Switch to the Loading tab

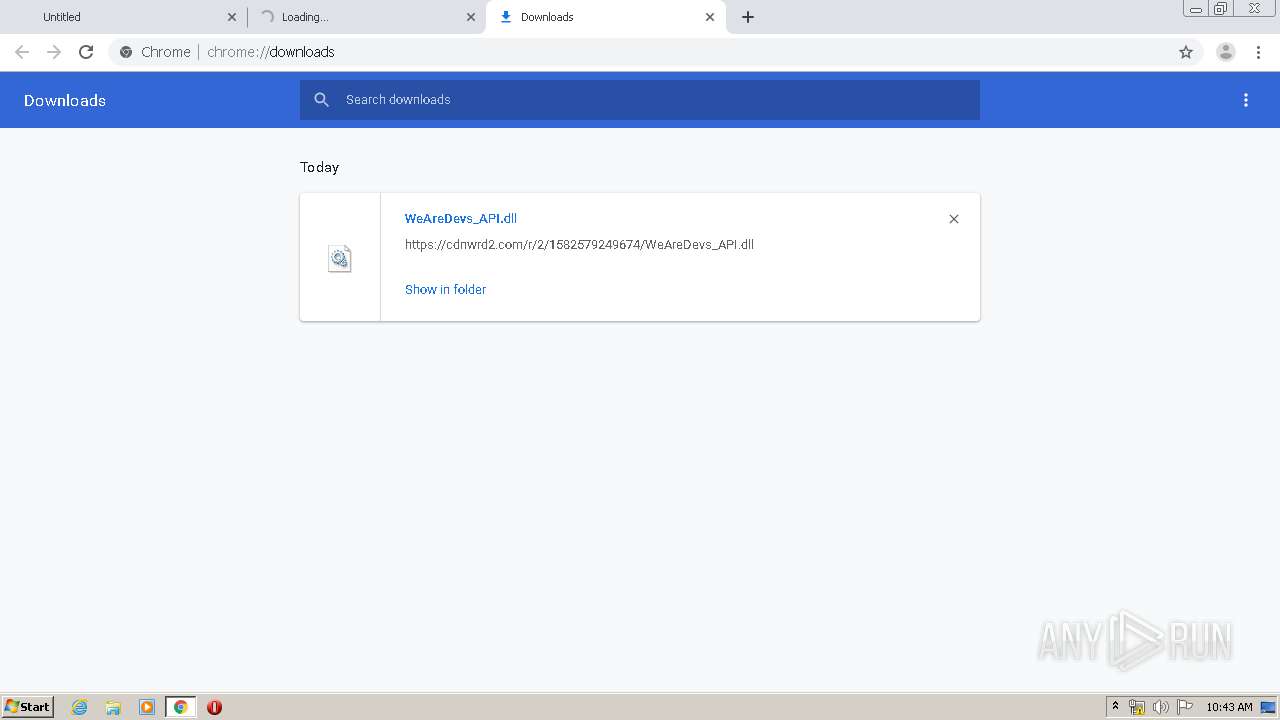(x=366, y=17)
